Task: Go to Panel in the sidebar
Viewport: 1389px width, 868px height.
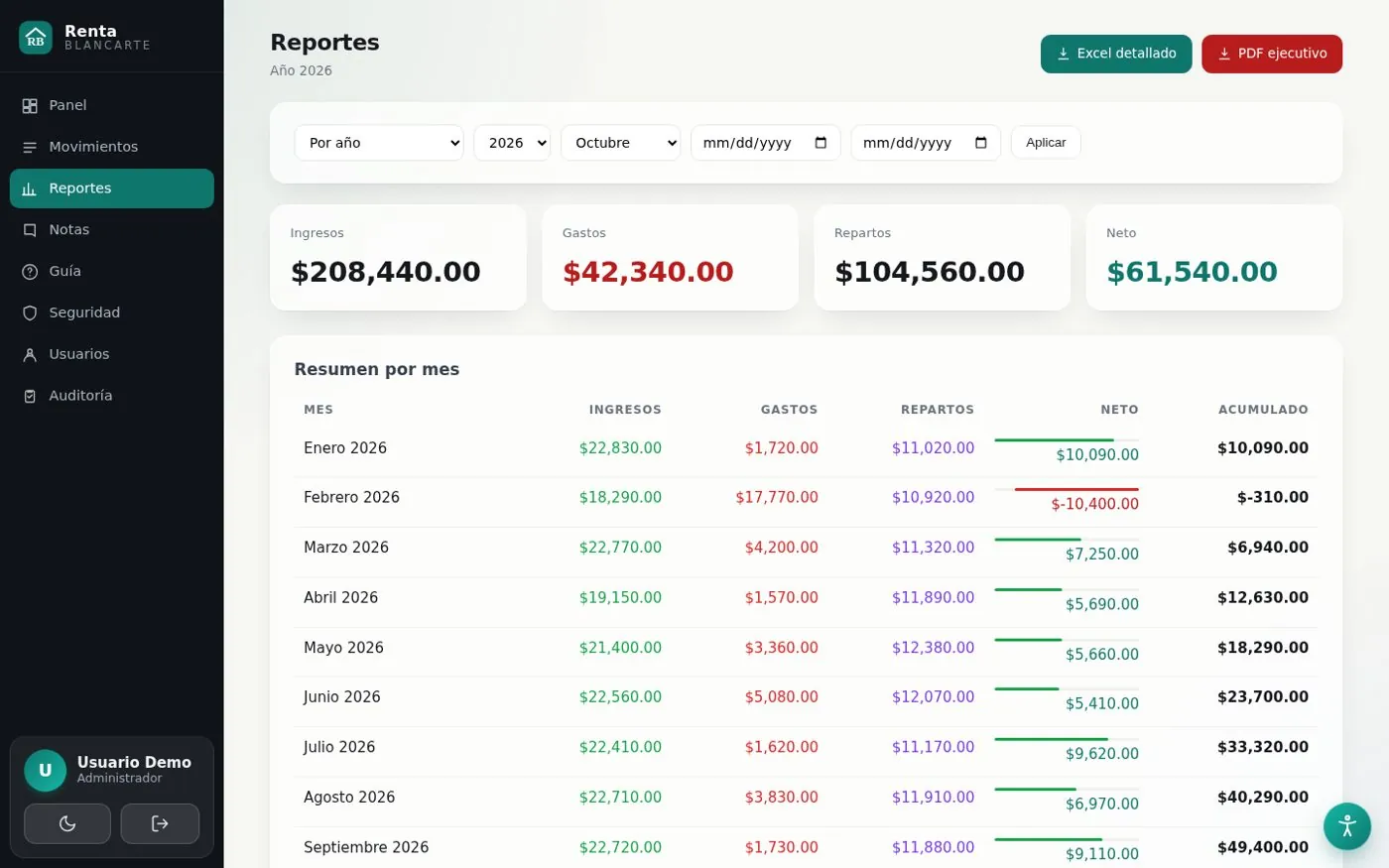Action: (112, 106)
